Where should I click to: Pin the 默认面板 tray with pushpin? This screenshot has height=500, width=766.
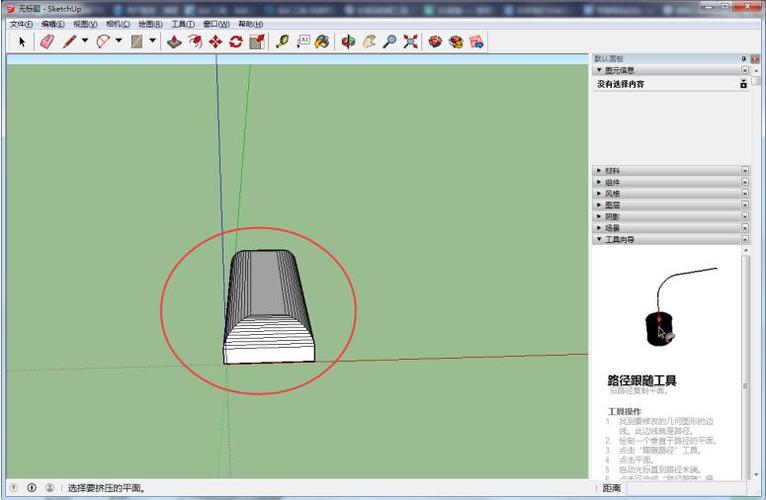coord(743,59)
